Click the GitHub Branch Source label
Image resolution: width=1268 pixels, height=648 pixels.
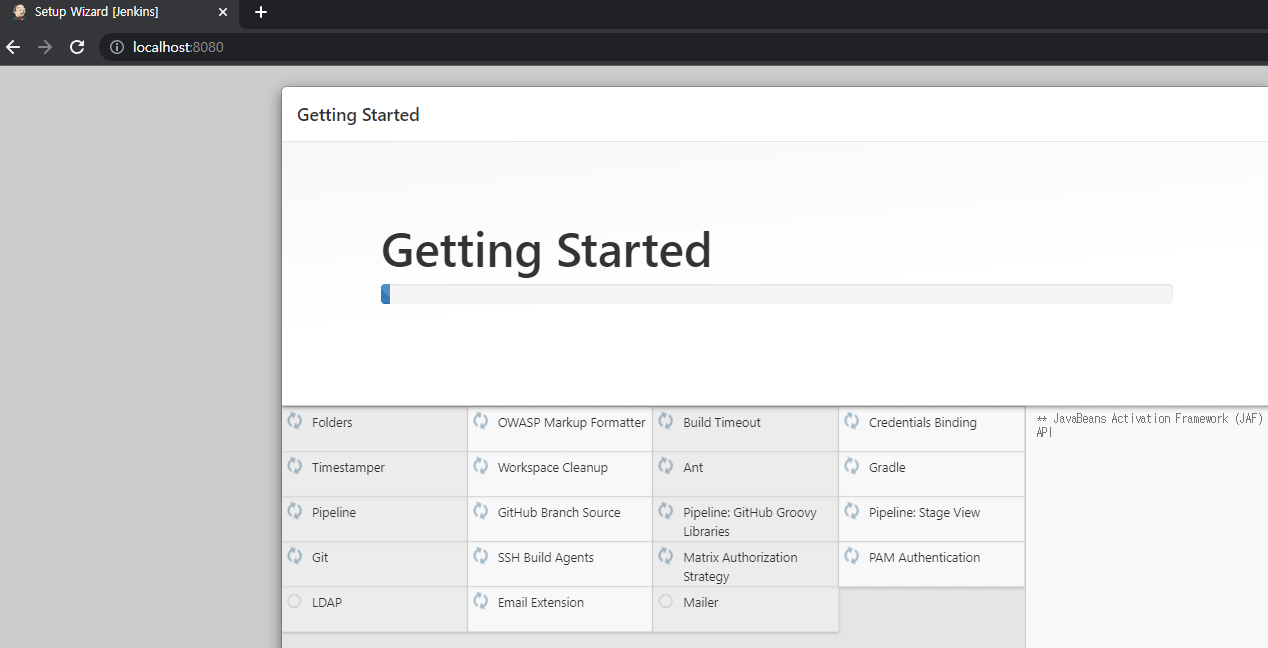pyautogui.click(x=559, y=513)
